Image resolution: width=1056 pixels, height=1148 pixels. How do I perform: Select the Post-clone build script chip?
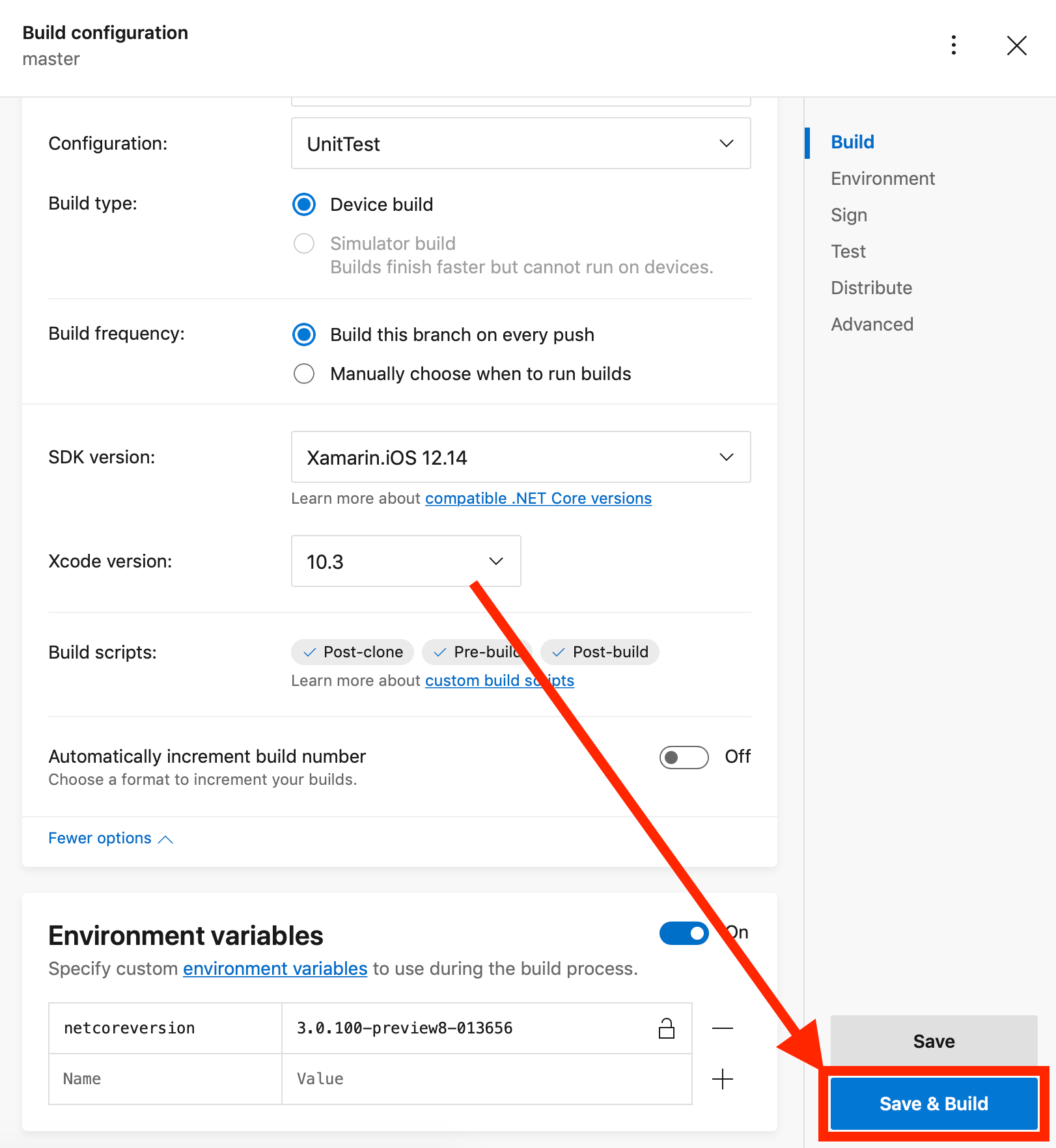pos(352,651)
